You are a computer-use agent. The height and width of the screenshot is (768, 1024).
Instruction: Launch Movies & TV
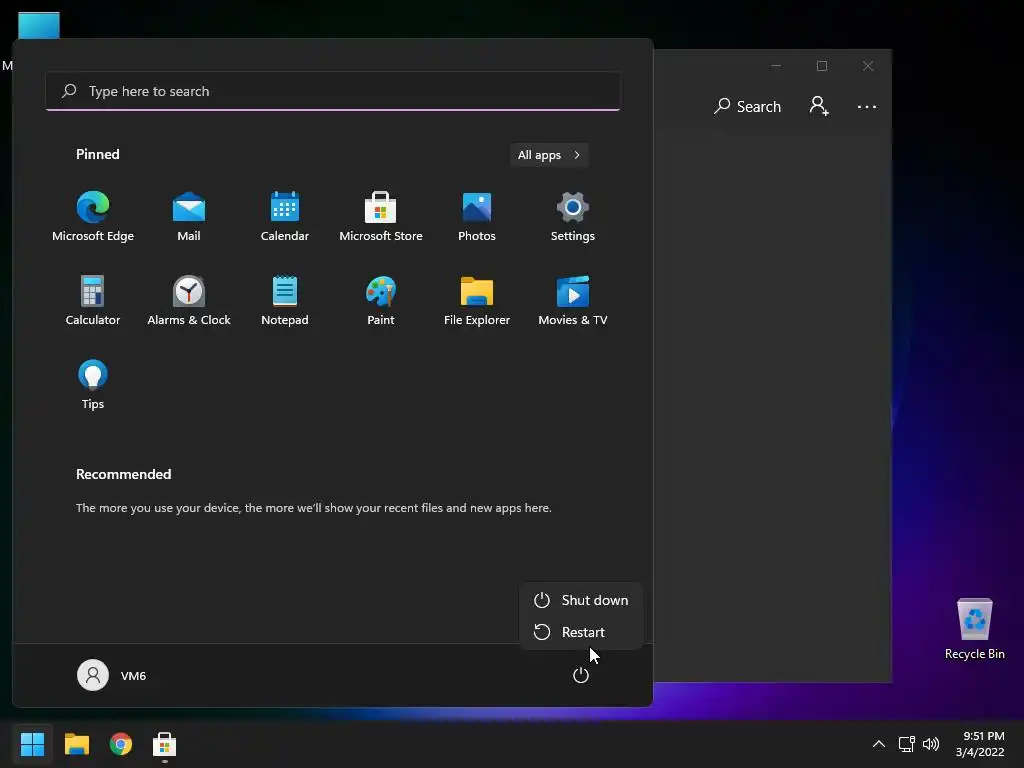click(x=573, y=300)
